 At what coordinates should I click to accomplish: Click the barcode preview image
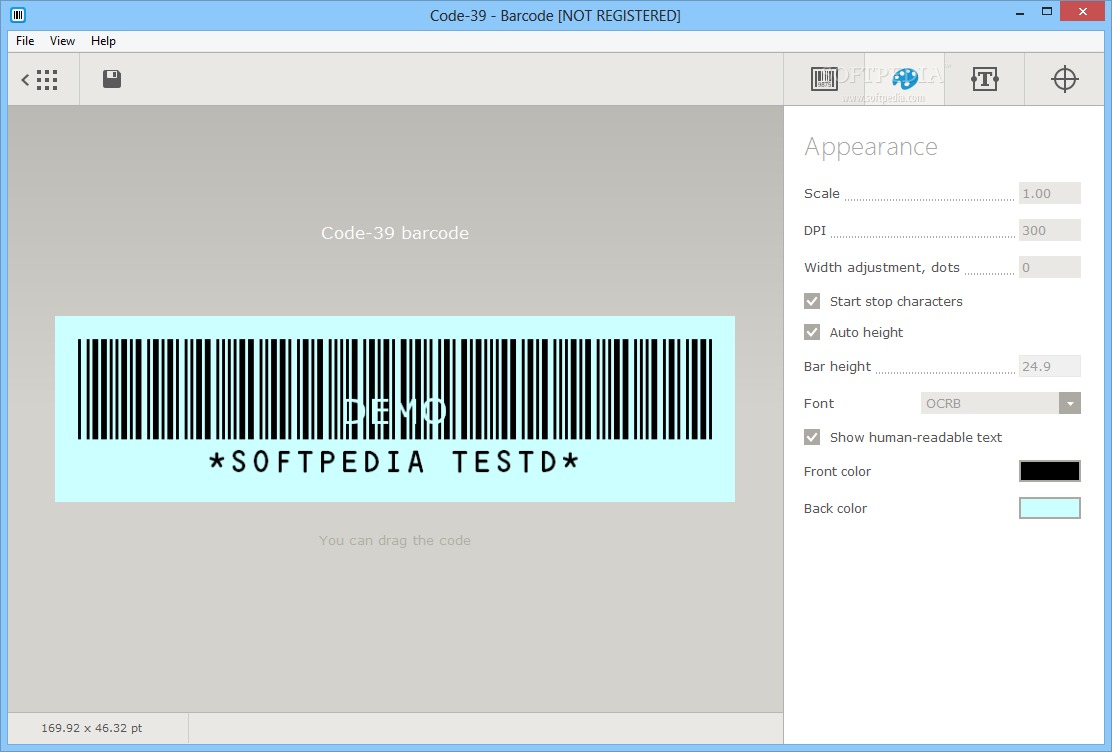(x=395, y=409)
